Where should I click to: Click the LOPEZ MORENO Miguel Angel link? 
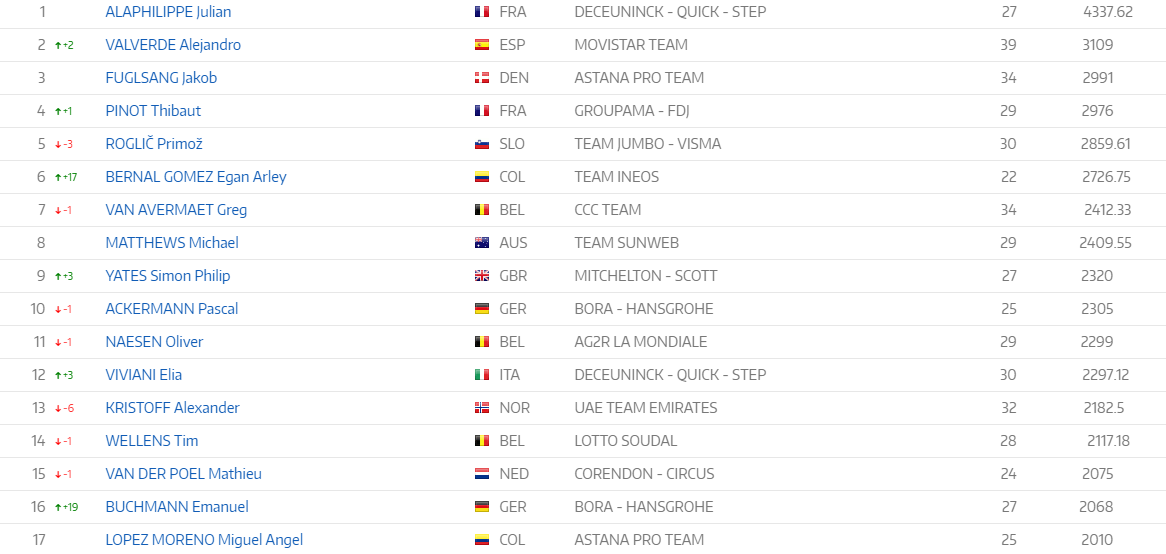click(204, 540)
